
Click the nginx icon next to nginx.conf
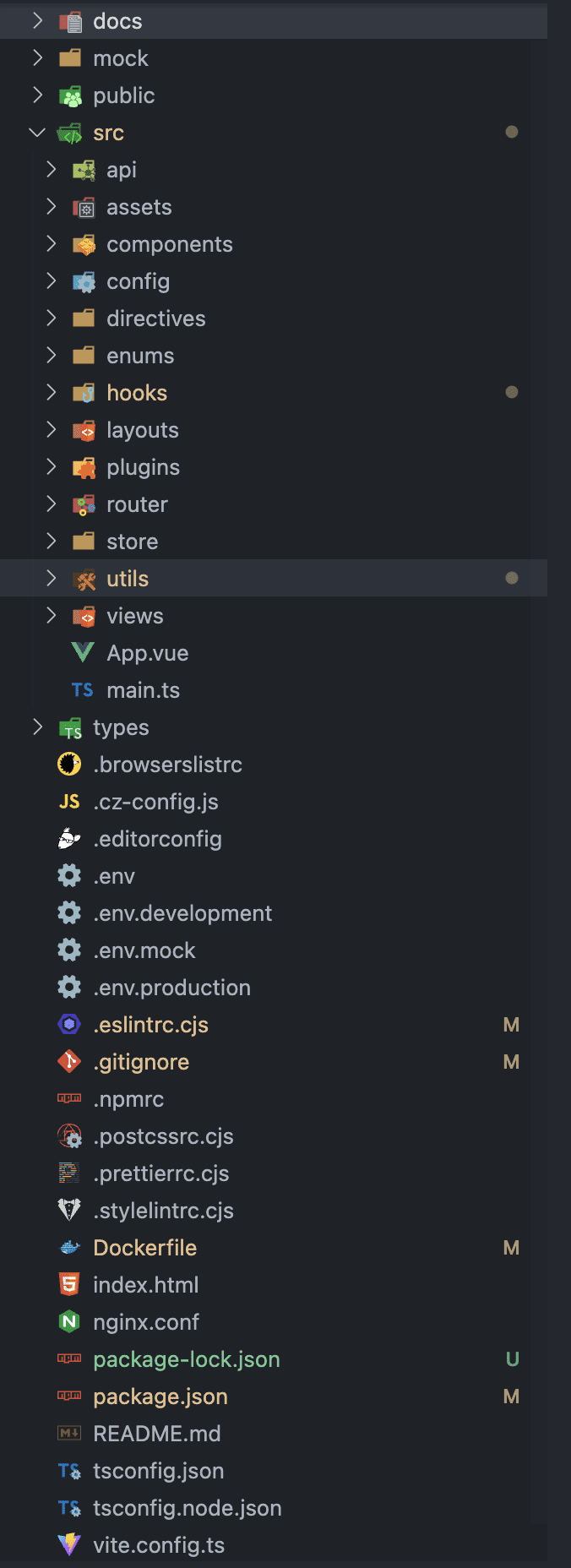click(x=69, y=1321)
